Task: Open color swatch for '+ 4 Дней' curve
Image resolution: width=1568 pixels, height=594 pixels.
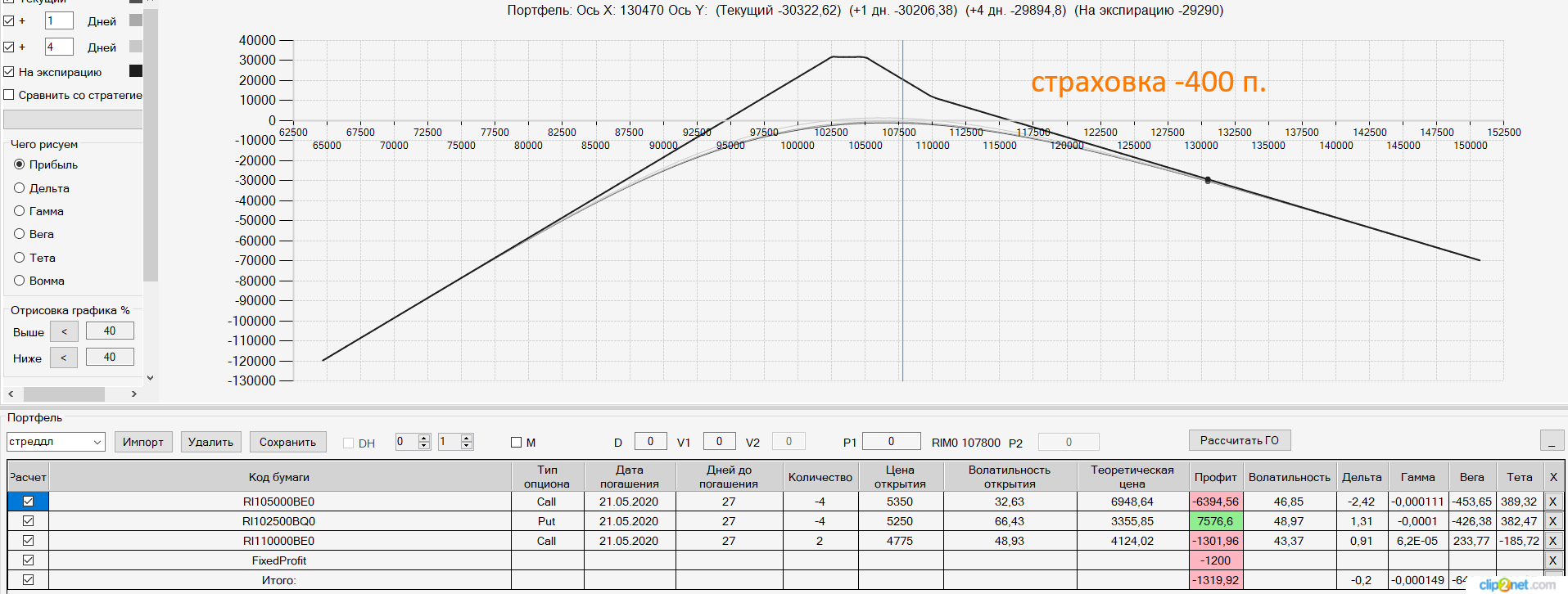Action: (136, 46)
